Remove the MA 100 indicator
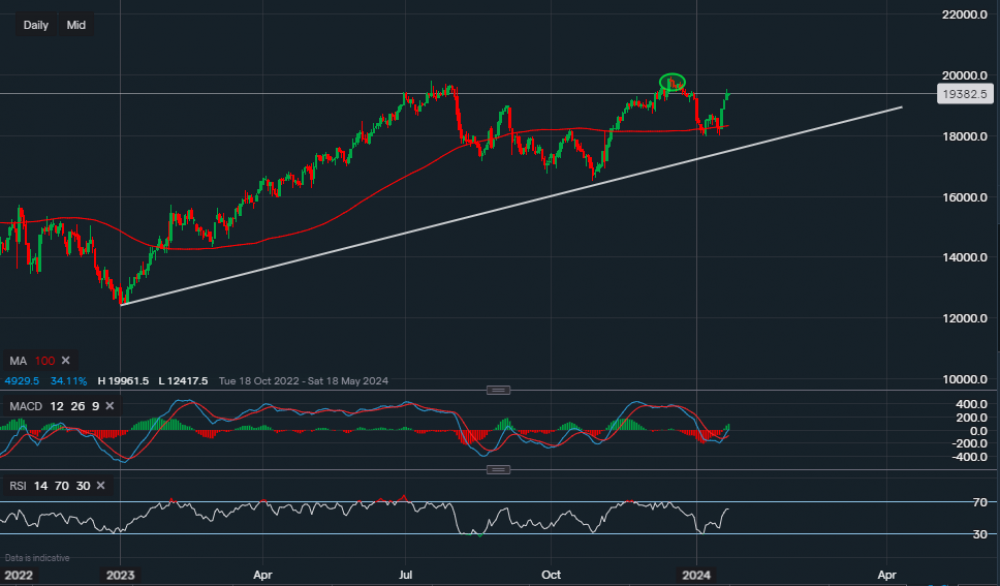Viewport: 1000px width, 586px height. tap(65, 361)
